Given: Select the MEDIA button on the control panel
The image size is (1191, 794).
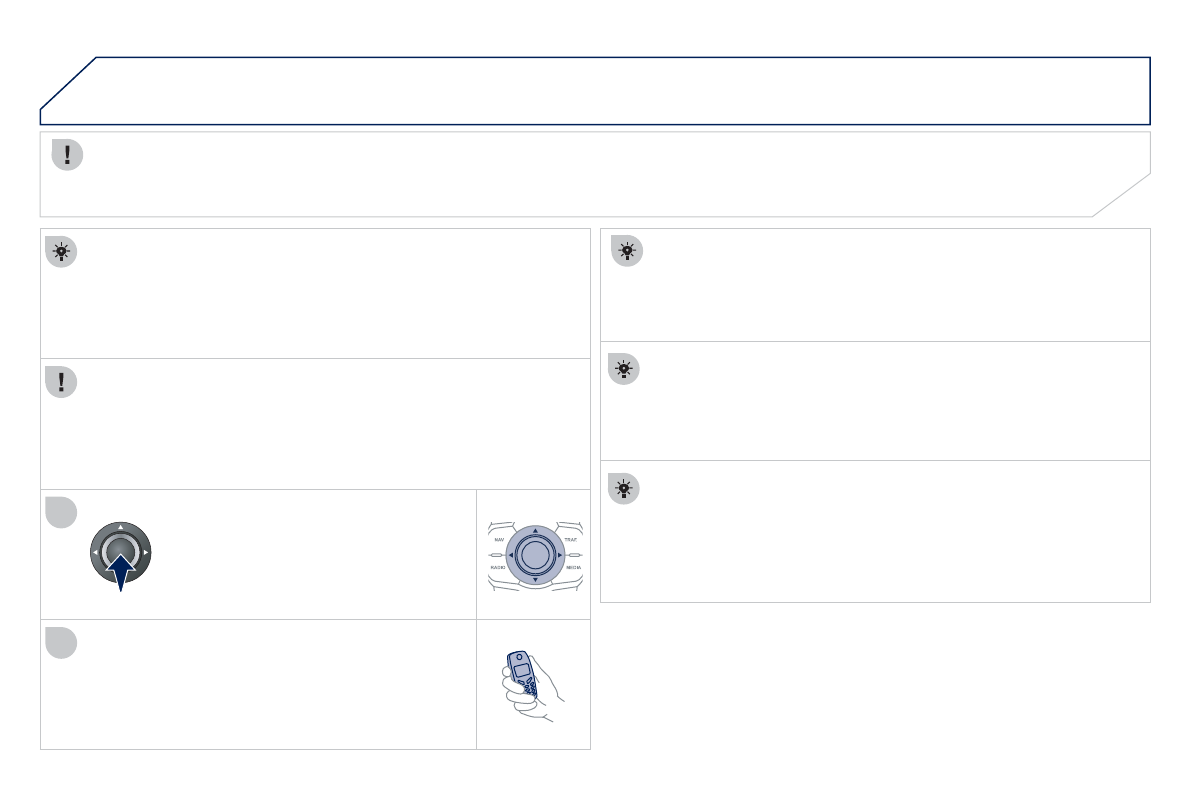Looking at the screenshot, I should 573,567.
